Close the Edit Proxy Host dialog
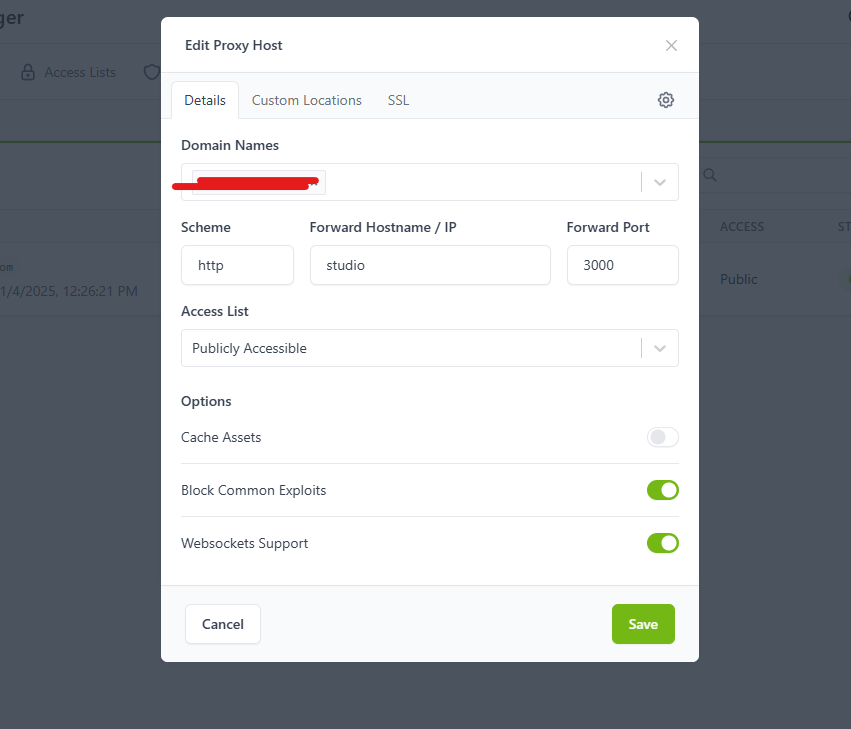The height and width of the screenshot is (729, 851). click(671, 45)
